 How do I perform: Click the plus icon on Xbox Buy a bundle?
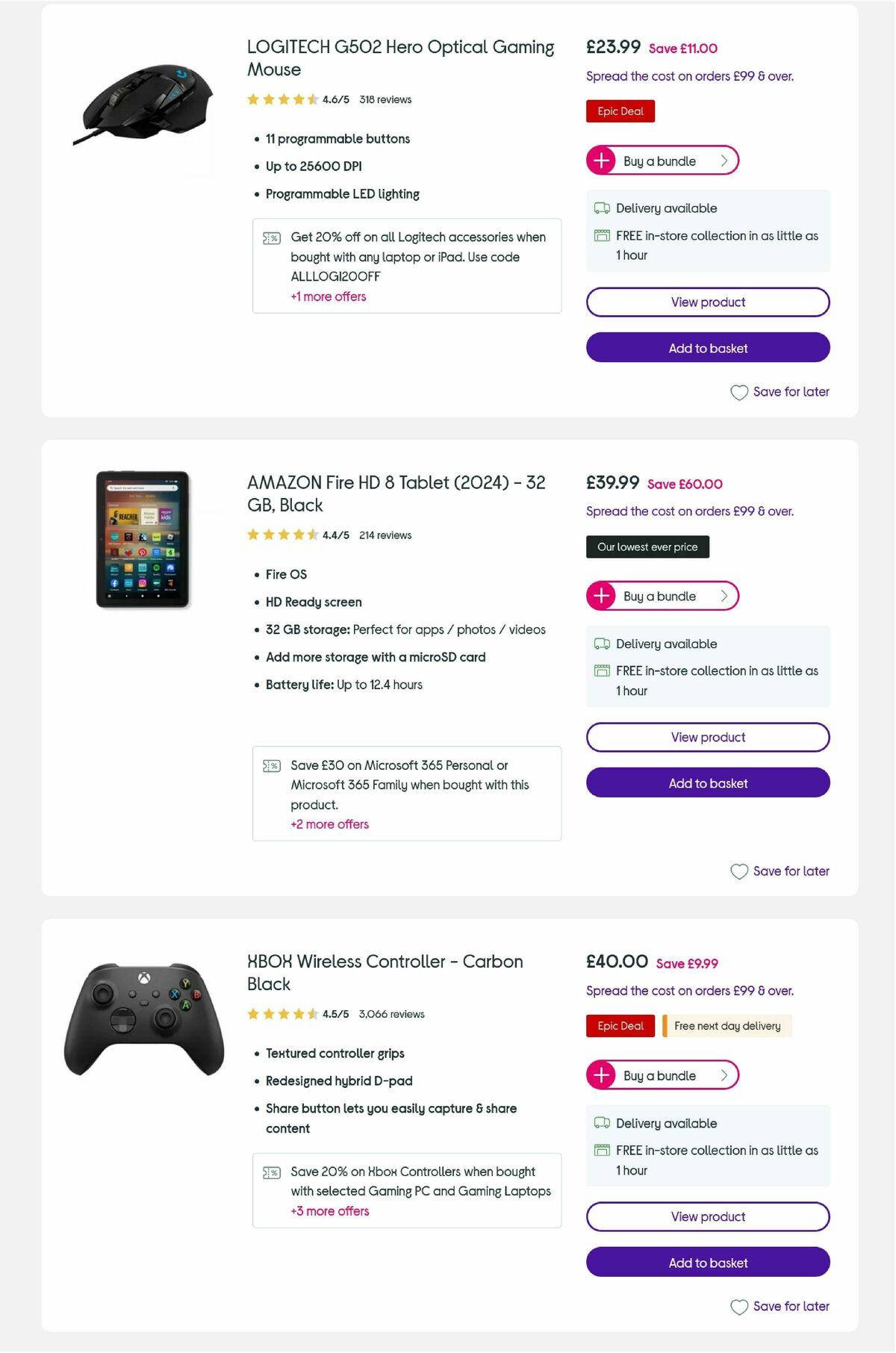(602, 1075)
